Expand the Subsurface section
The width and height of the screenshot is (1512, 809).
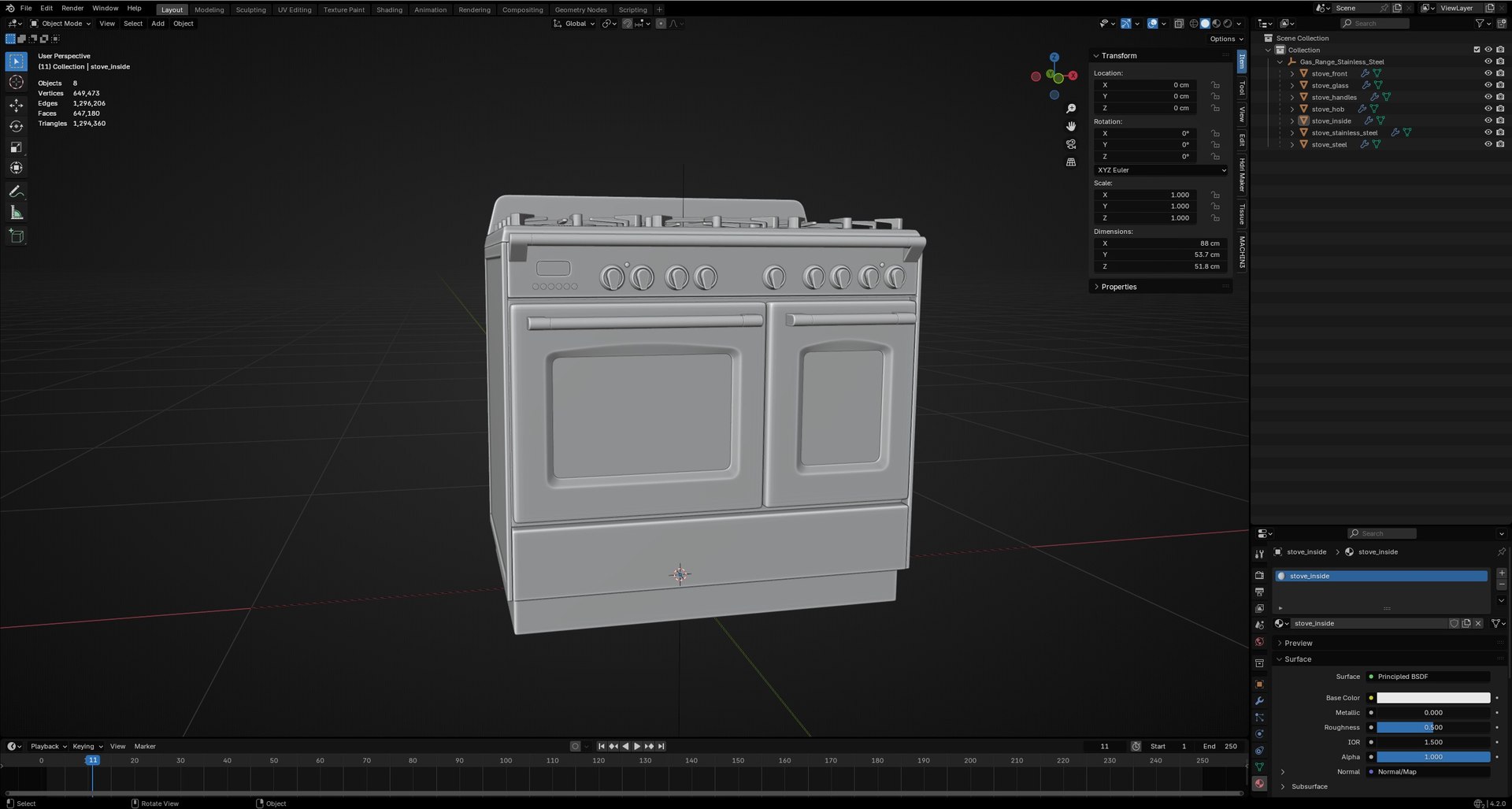[1309, 786]
